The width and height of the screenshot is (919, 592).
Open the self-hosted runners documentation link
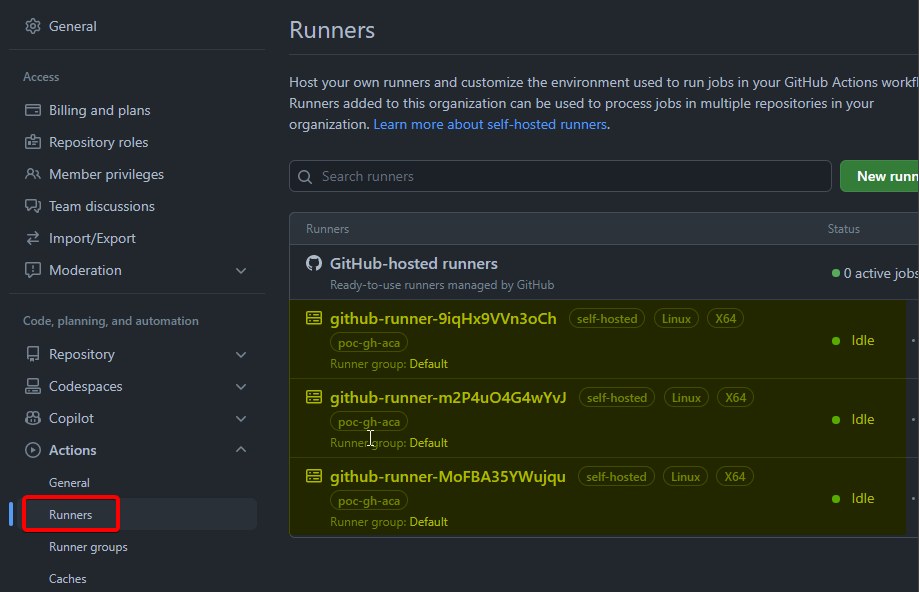[489, 124]
